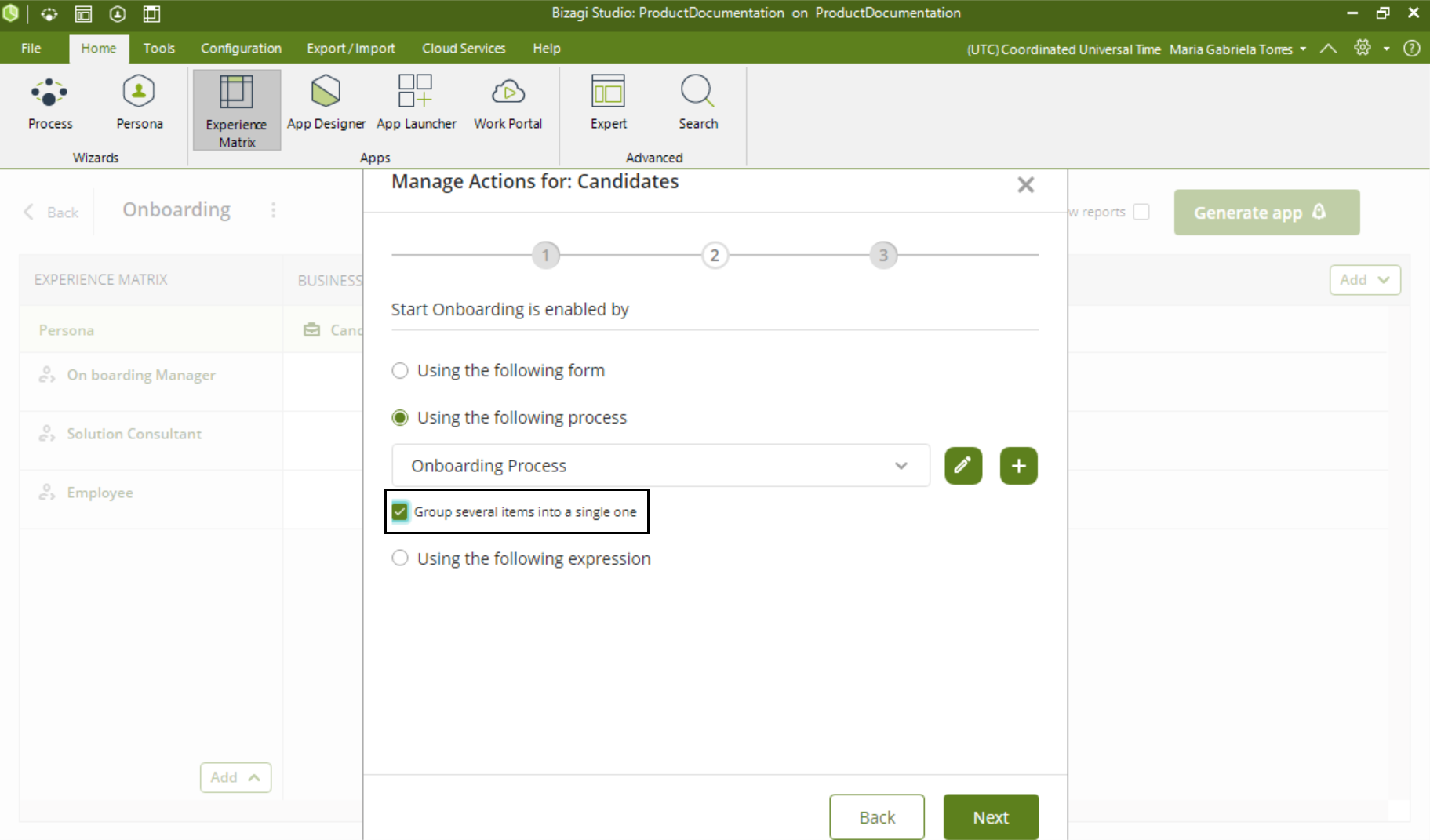This screenshot has width=1430, height=840.
Task: Select Using the following form option
Action: pos(400,370)
